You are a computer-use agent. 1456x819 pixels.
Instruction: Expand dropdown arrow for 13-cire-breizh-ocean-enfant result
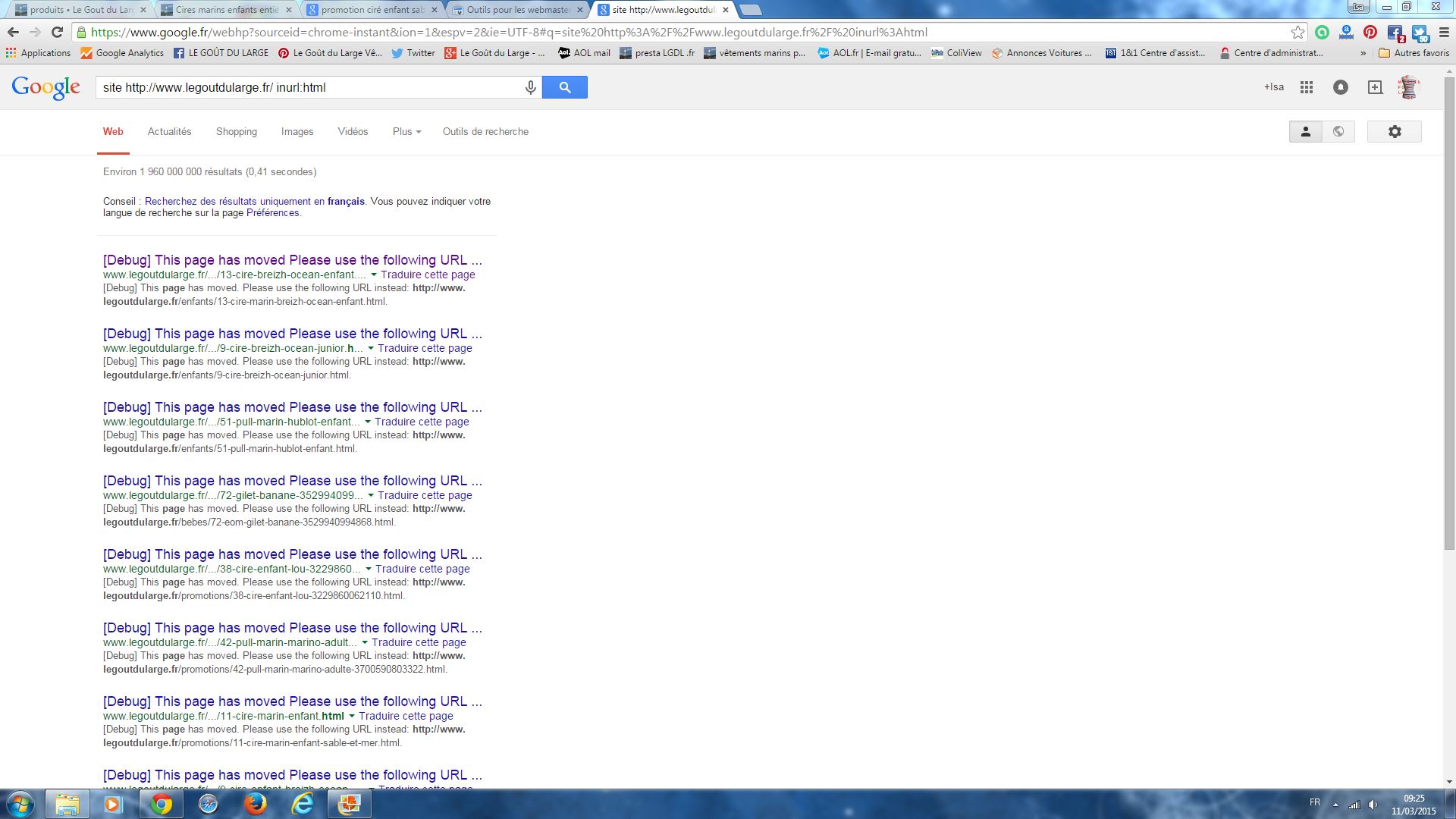pos(373,275)
